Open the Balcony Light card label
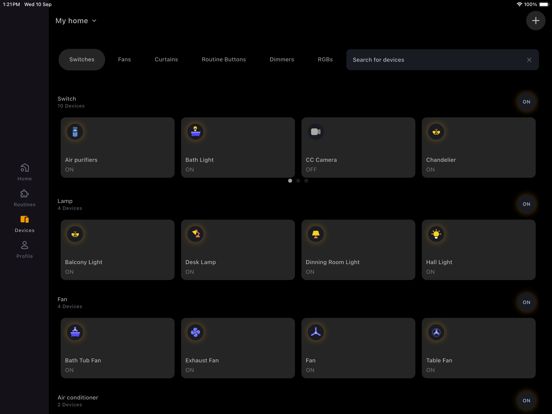This screenshot has width=552, height=414. coord(83,262)
